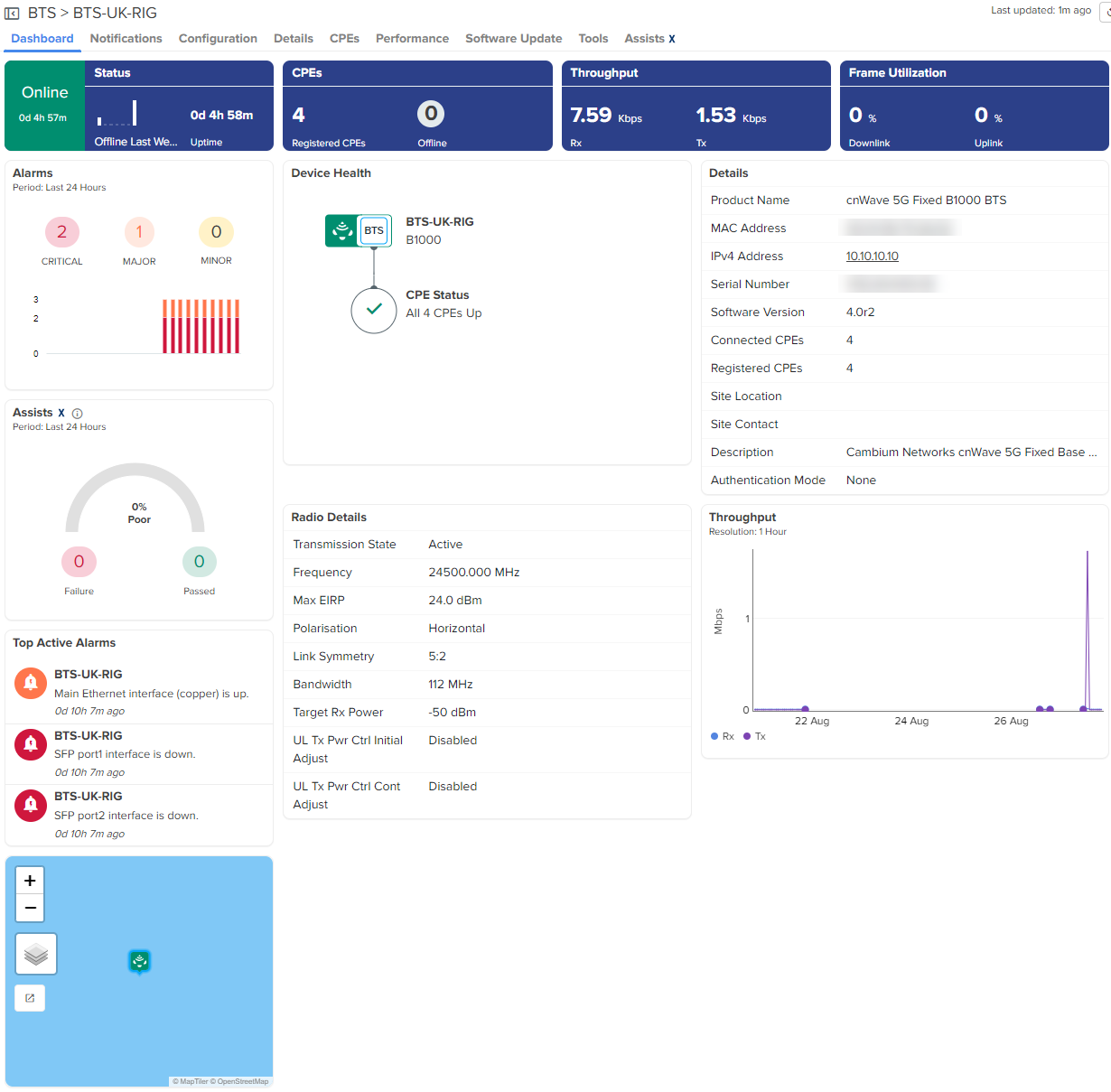Open the IPv4 address 10.10.10.10 link
The height and width of the screenshot is (1092, 1111).
(x=873, y=257)
